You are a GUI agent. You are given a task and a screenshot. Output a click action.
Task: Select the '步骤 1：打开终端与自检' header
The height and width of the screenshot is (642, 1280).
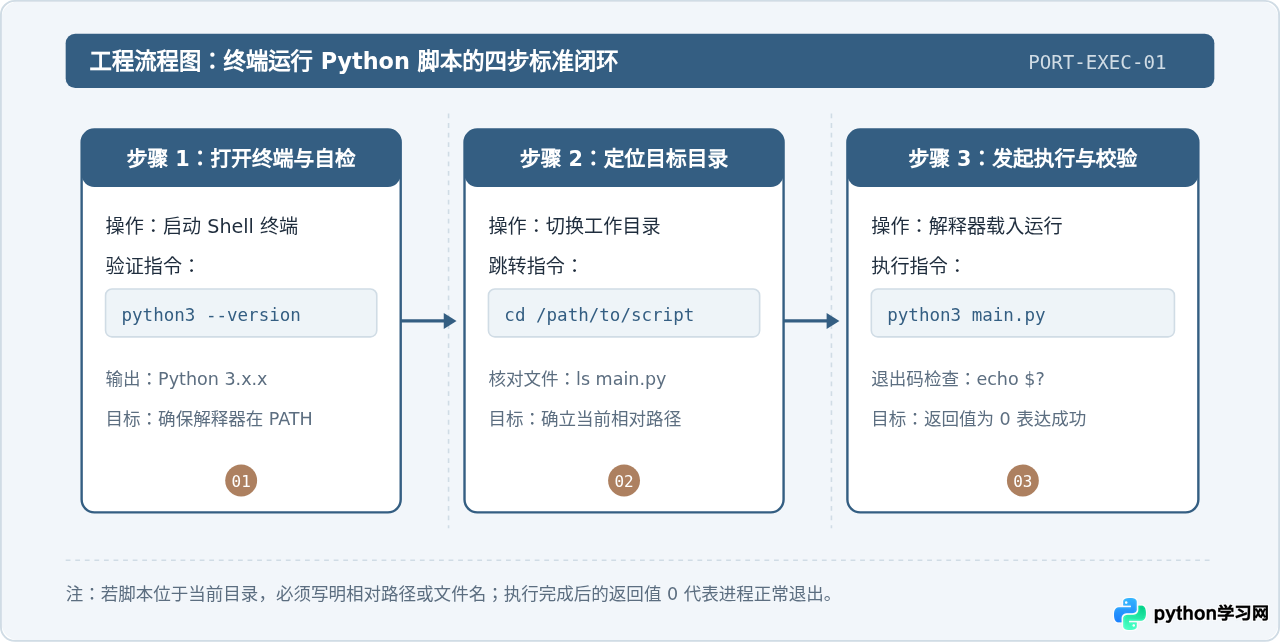pos(241,158)
